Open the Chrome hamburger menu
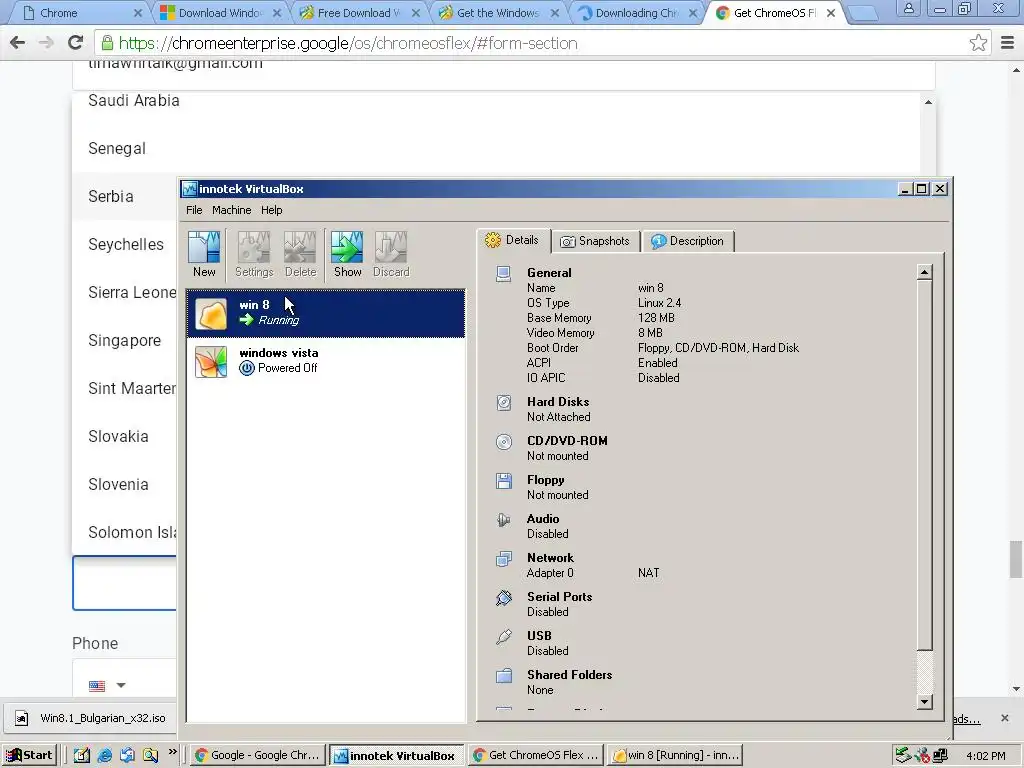The image size is (1024, 768). pos(1008,43)
